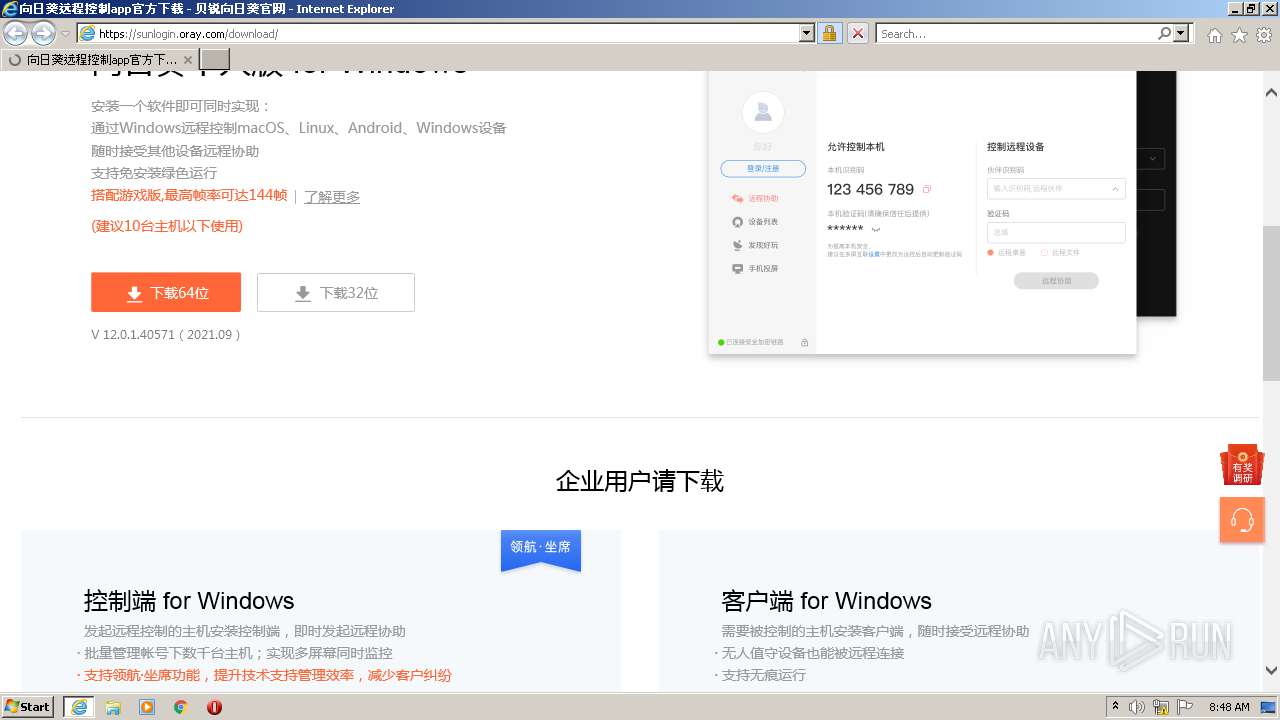The height and width of the screenshot is (720, 1280).
Task: Follow the 了解更多 link
Action: 332,197
